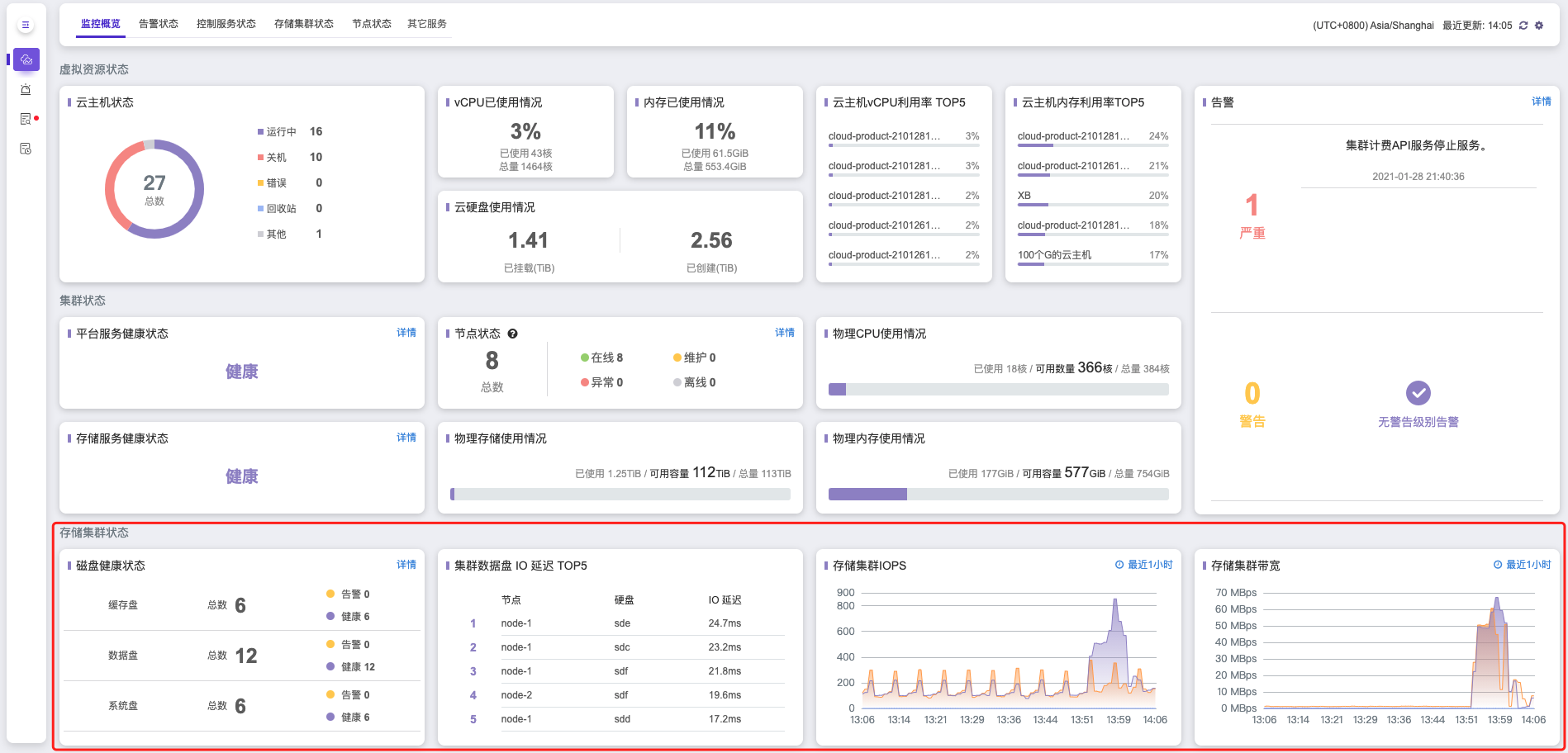Refresh the dashboard data
This screenshot has width=1568, height=753.
[x=1523, y=26]
